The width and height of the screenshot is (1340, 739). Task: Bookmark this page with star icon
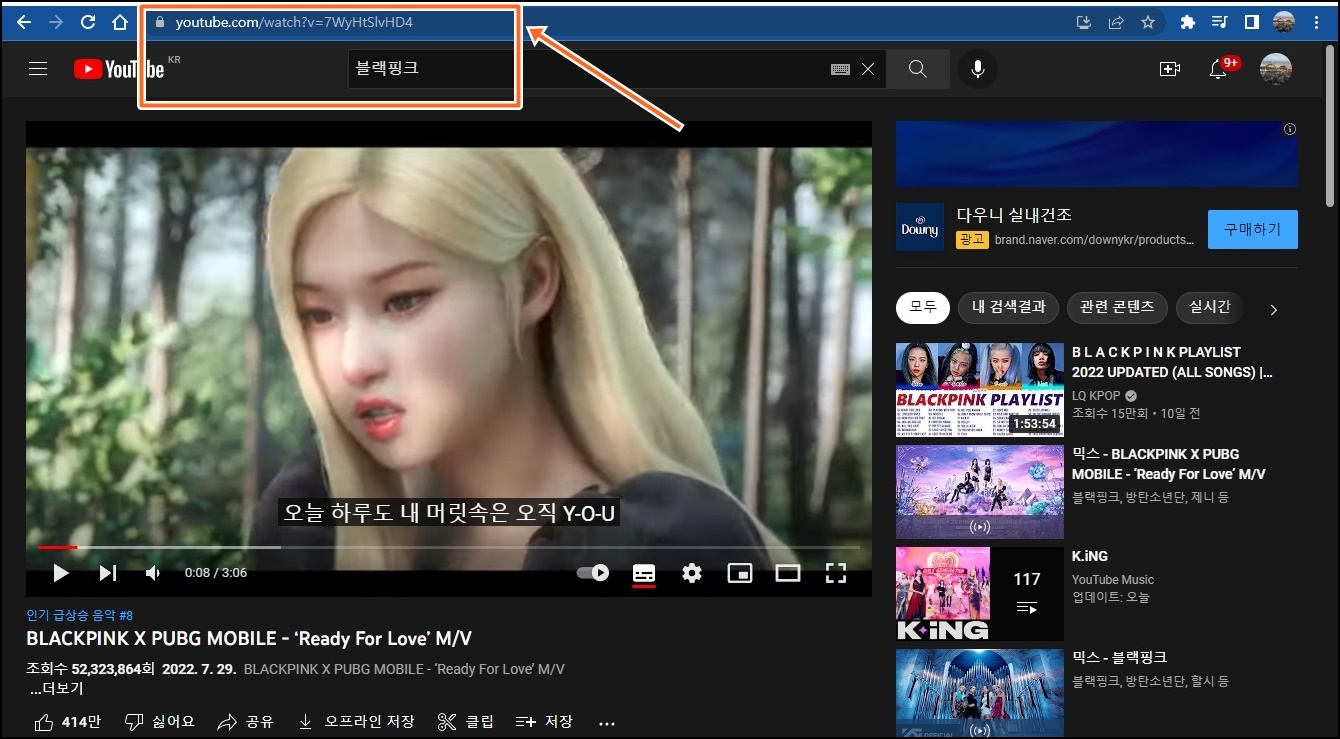1148,22
